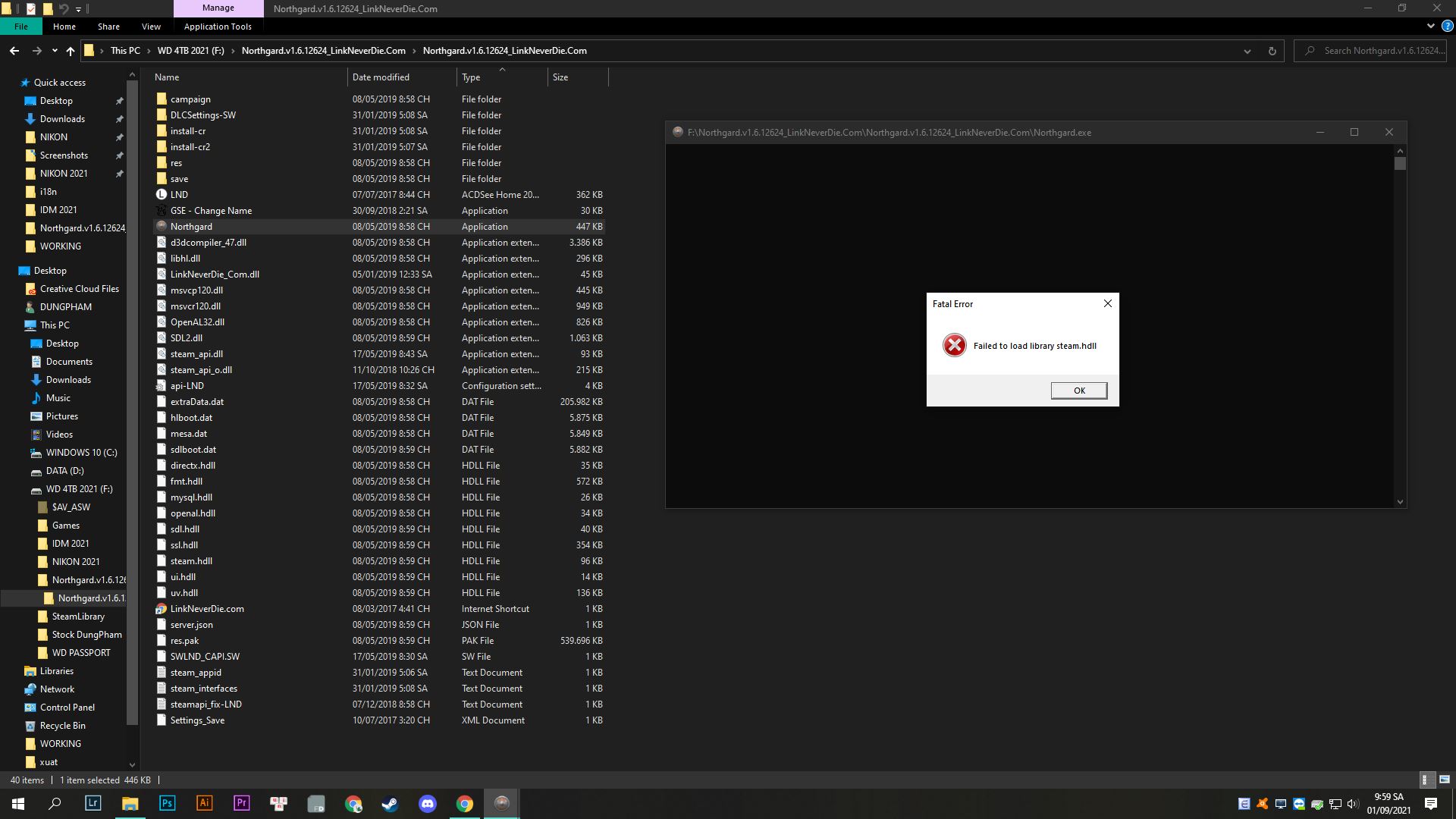Launch Adobe Premiere Pro from taskbar
This screenshot has width=1456, height=819.
pyautogui.click(x=241, y=803)
